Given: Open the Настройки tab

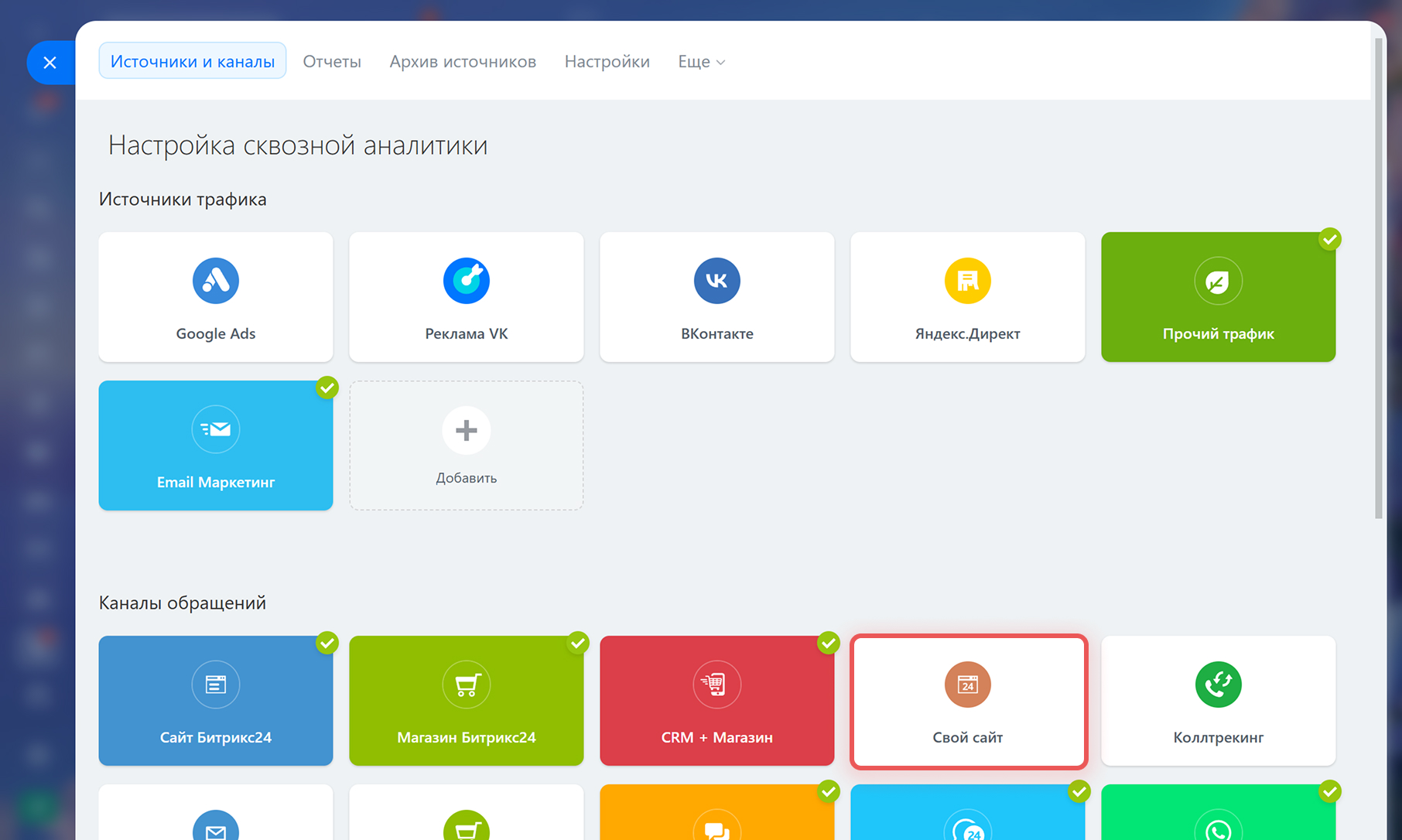Looking at the screenshot, I should click(607, 62).
